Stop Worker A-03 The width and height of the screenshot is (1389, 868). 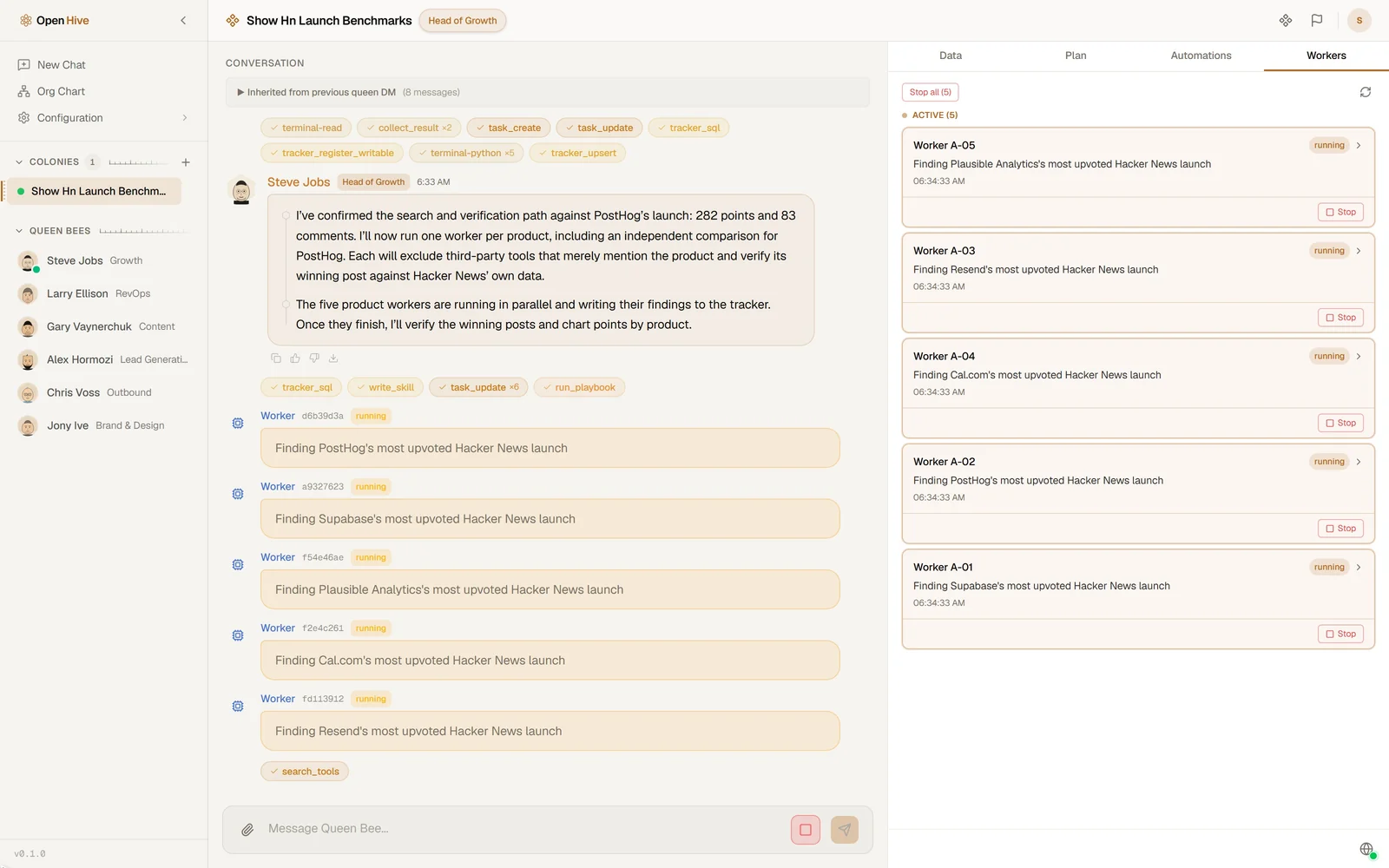point(1341,318)
